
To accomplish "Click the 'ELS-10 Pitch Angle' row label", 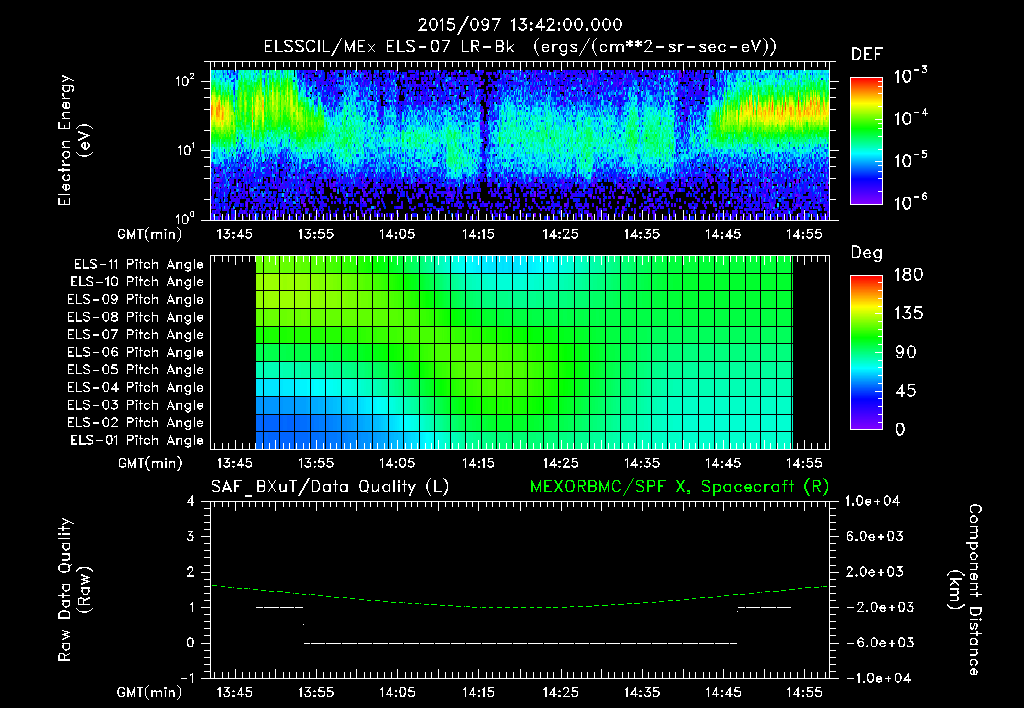I will [x=137, y=282].
